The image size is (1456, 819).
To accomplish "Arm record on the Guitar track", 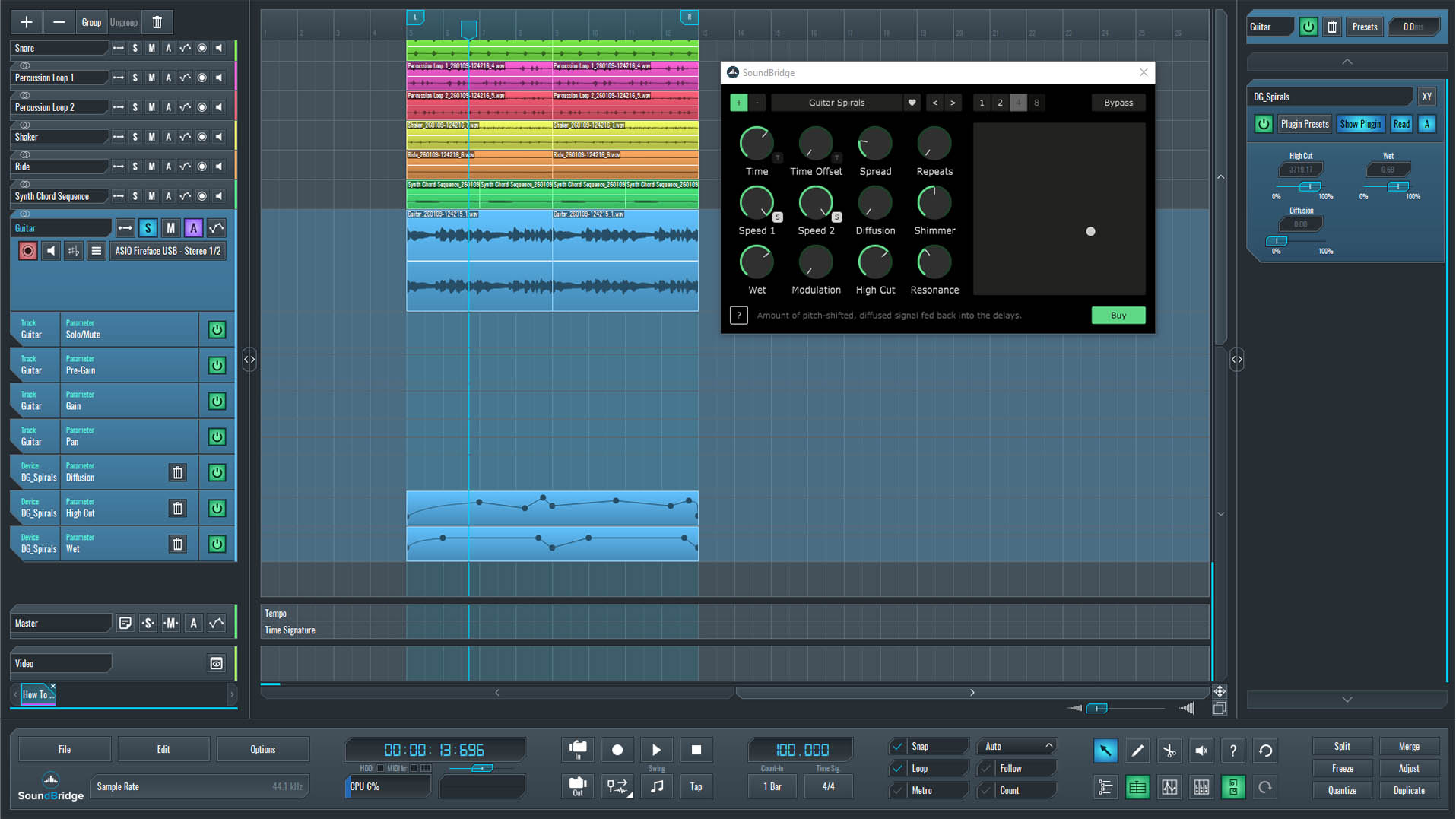I will (28, 251).
